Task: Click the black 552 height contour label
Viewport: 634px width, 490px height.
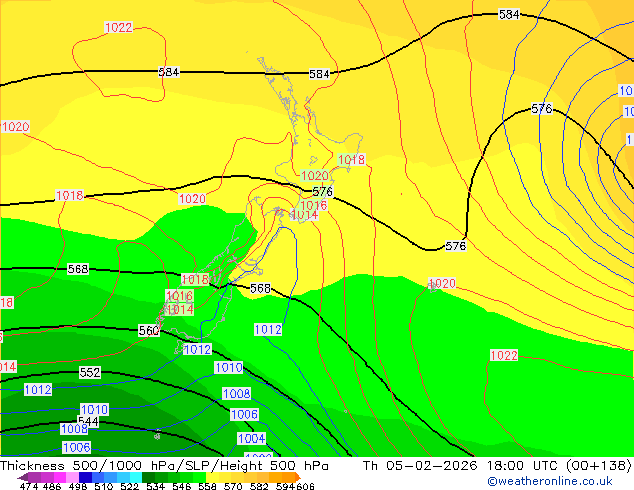Action: point(90,372)
